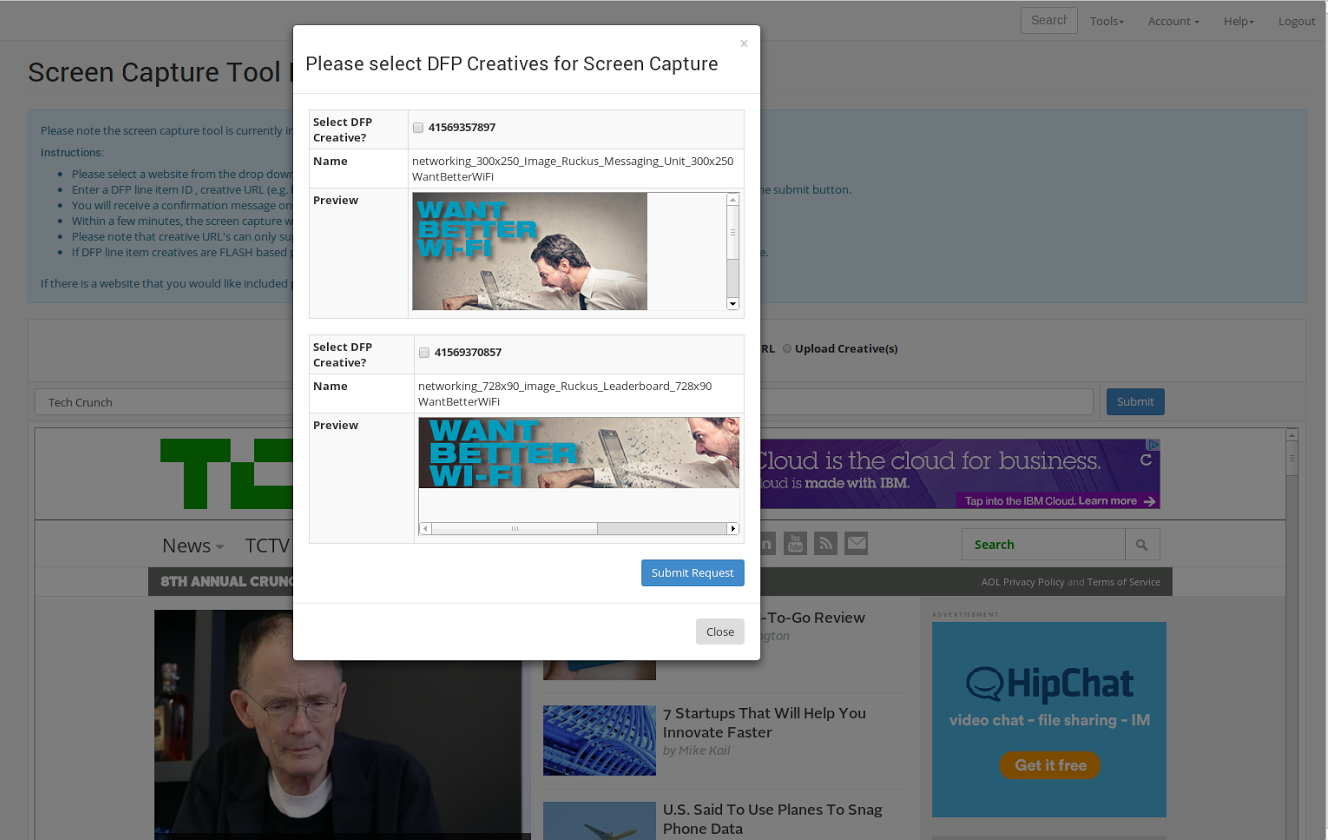1328x840 pixels.
Task: Click the reload icon on IBM ad
Action: [1146, 461]
